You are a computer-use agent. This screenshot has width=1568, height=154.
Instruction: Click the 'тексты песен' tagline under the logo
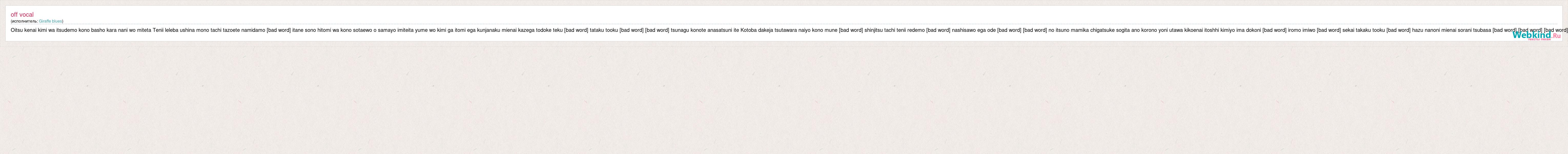pyautogui.click(x=1539, y=40)
